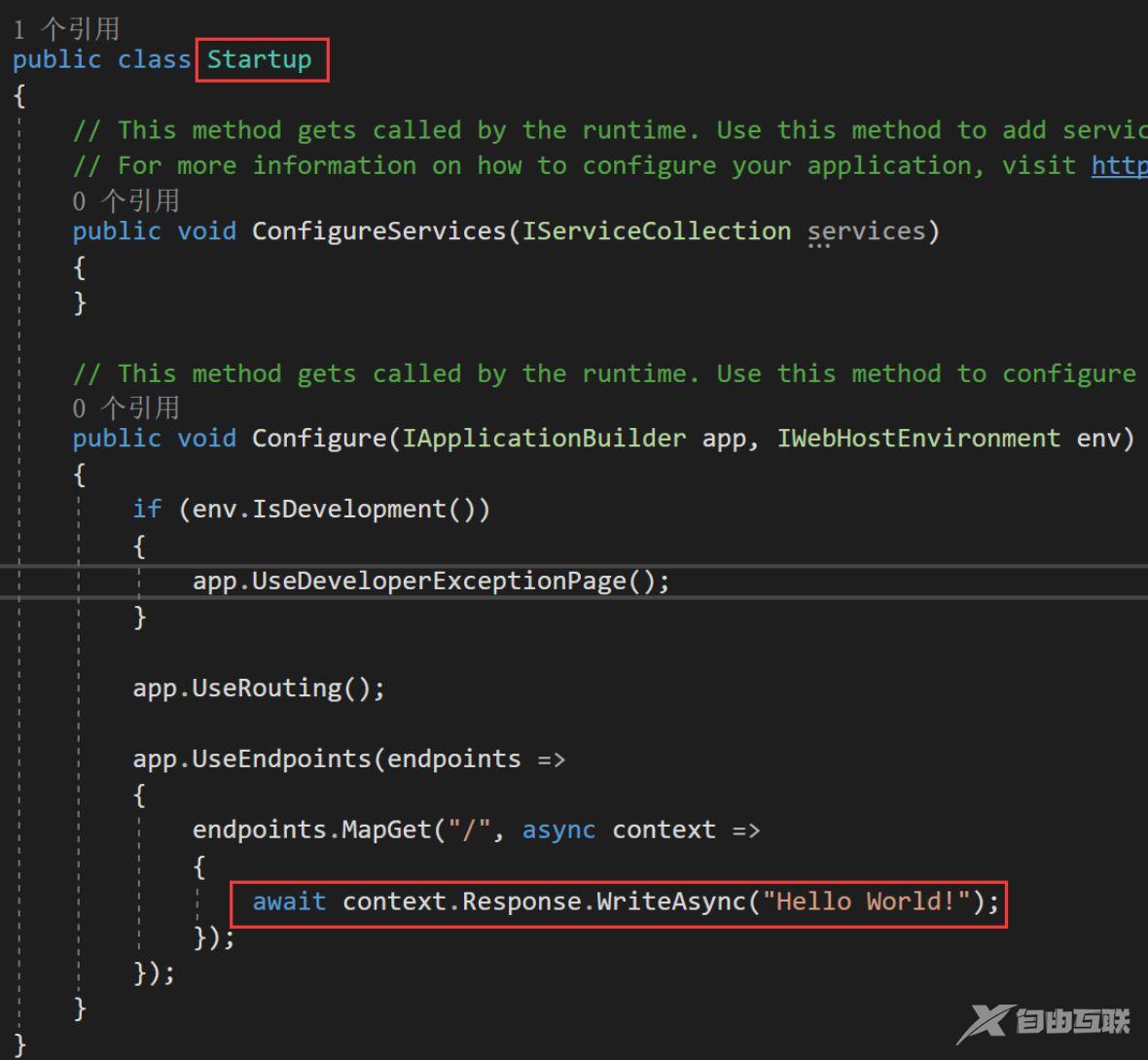
Task: Click the await keyword
Action: (289, 901)
